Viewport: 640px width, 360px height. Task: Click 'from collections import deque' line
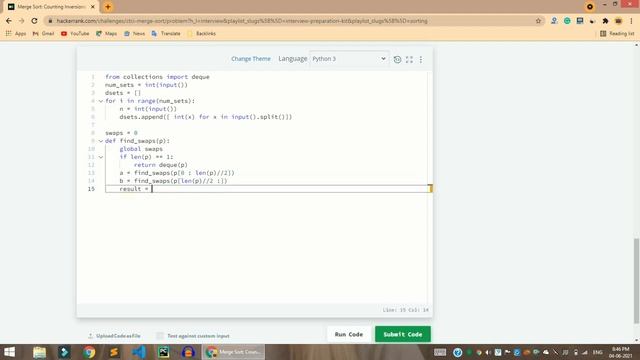coord(157,77)
